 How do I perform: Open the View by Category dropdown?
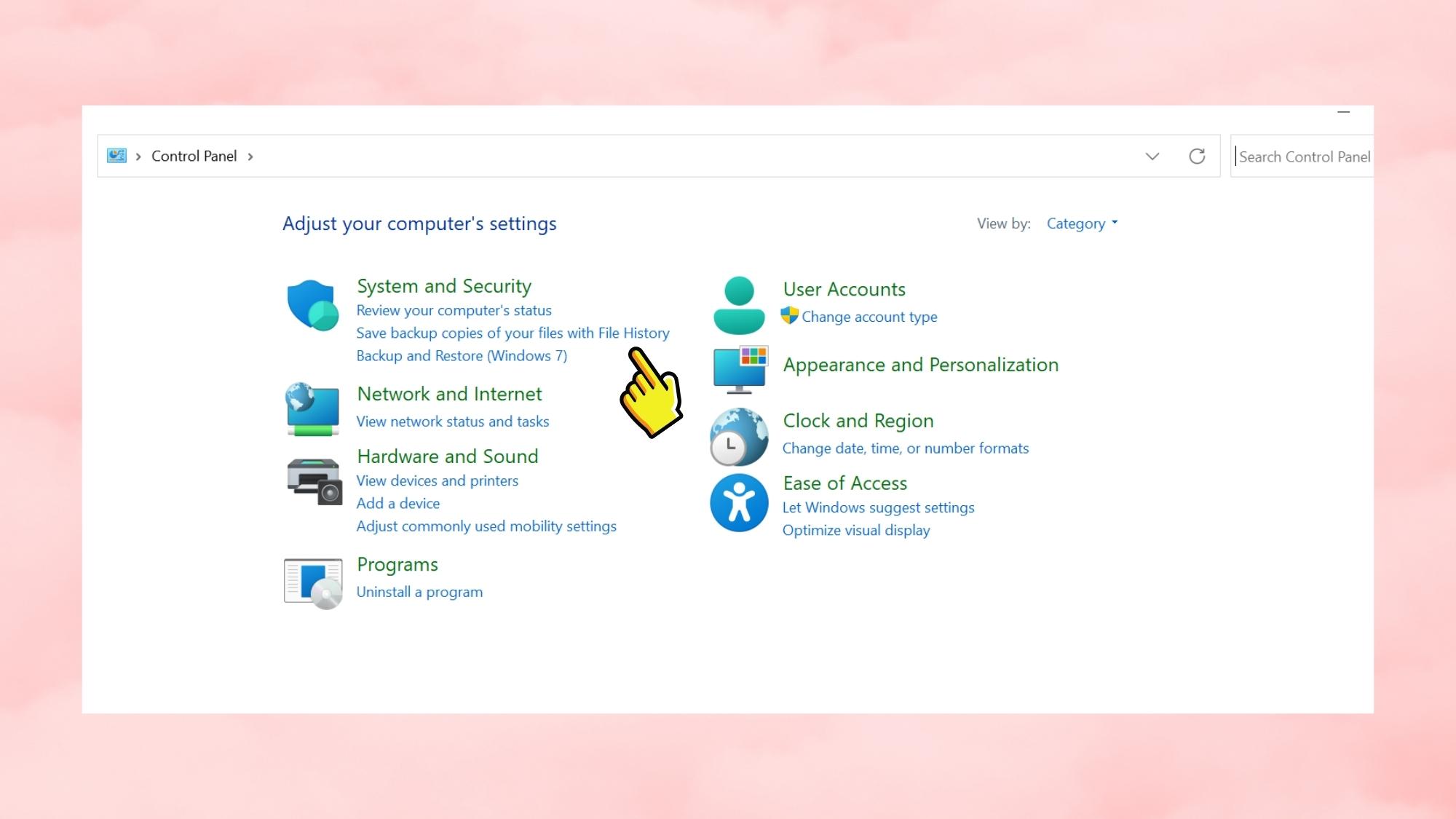[x=1082, y=223]
